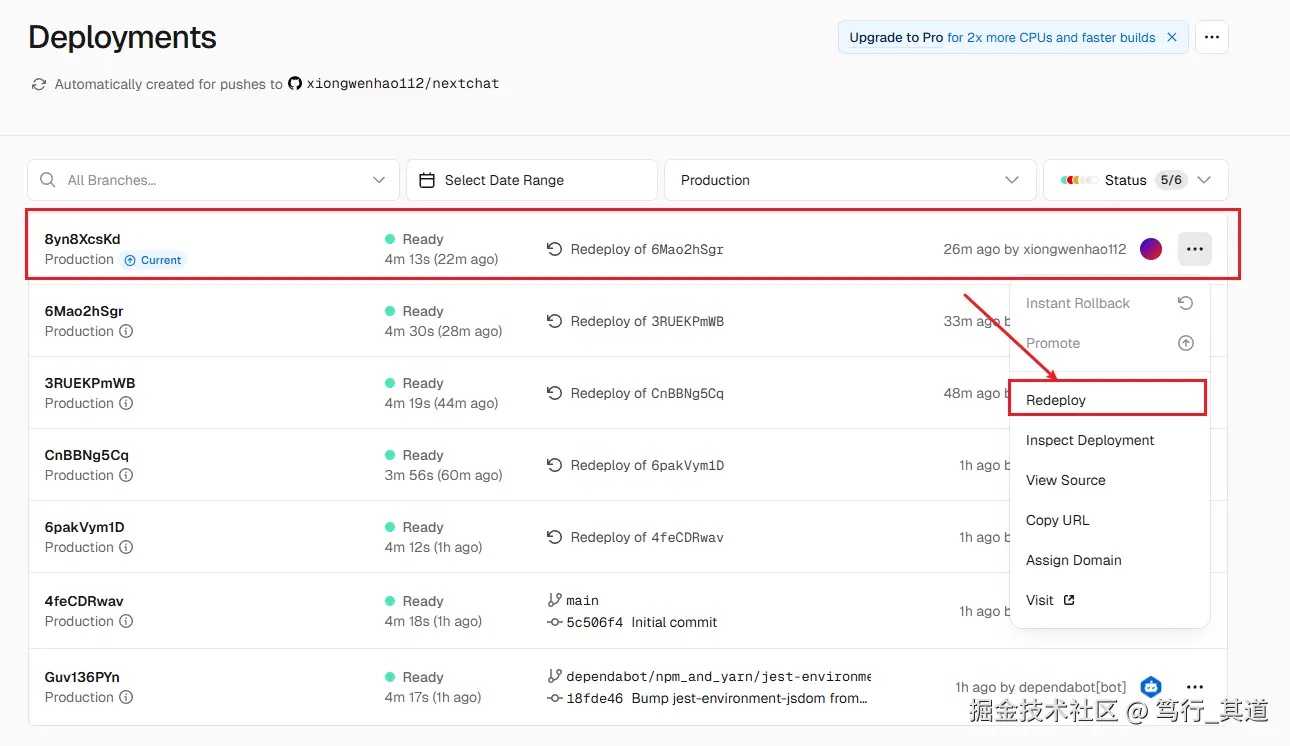Dismiss the Upgrade to Pro banner
Image resolution: width=1290 pixels, height=746 pixels.
pos(1172,37)
